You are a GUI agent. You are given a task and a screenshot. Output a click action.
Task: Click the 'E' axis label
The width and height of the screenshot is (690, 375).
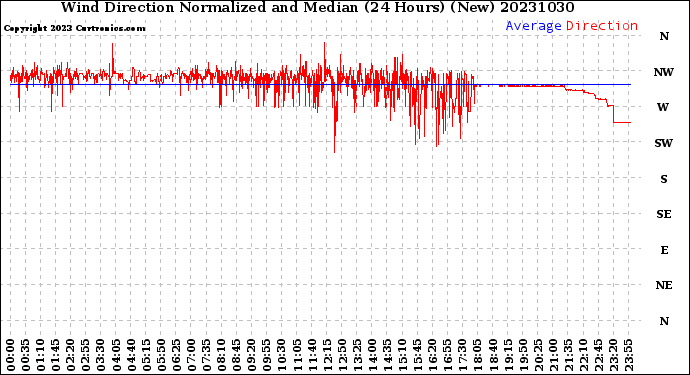point(664,250)
